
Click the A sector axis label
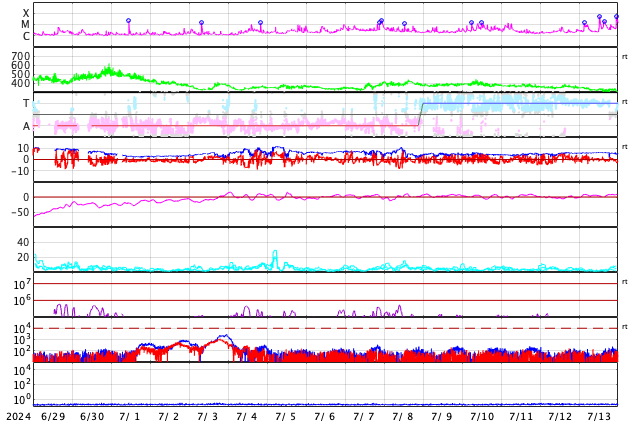[x=26, y=126]
